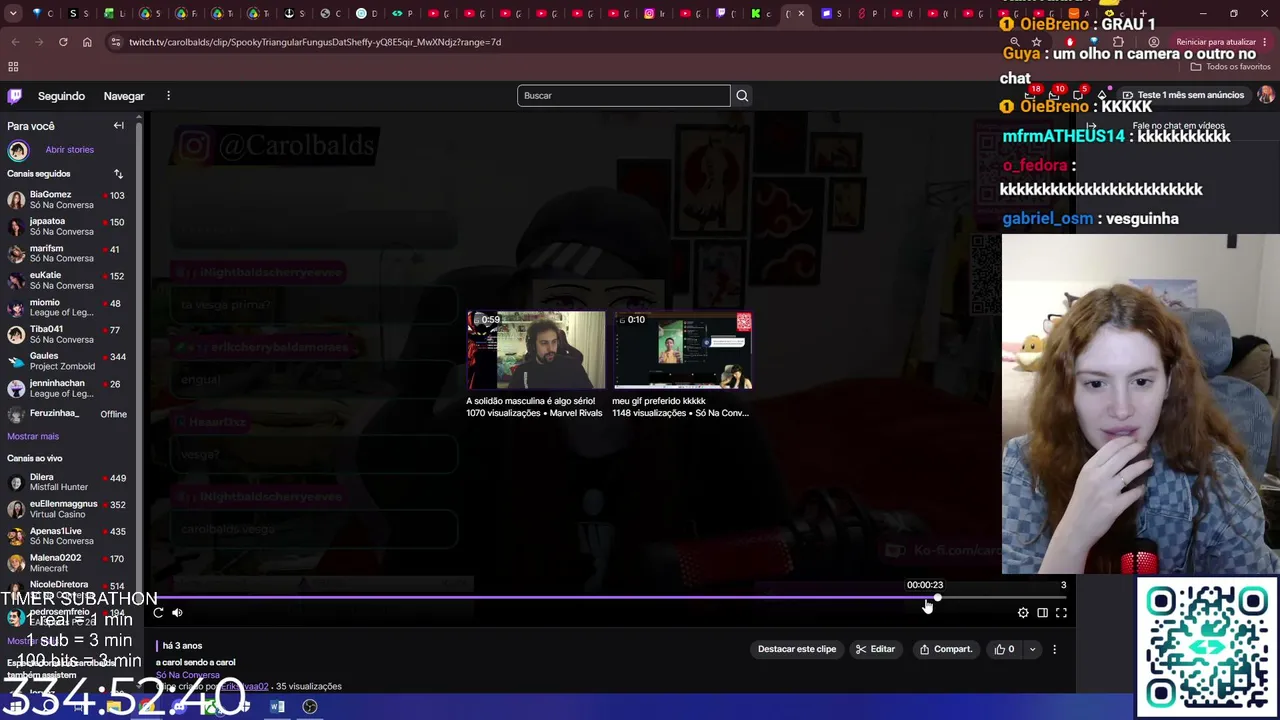Click the Teste 1 mês sem anúncios offer
Screen dimensions: 1280x720
coord(1183,95)
